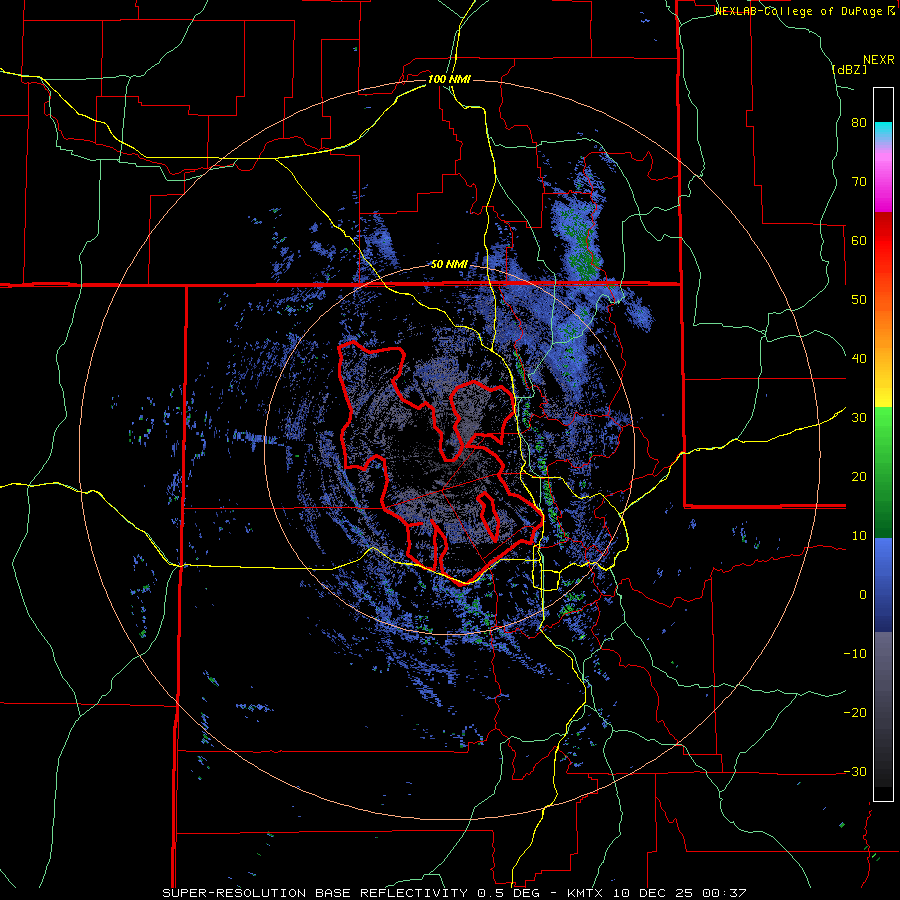Click the 50 value on the dBZ scale
The height and width of the screenshot is (900, 900).
859,300
